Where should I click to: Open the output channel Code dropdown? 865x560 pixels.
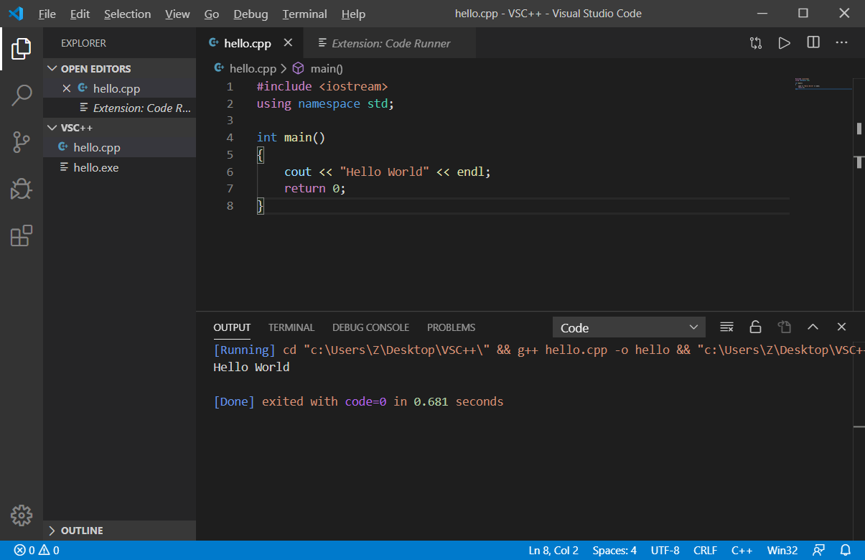point(629,328)
